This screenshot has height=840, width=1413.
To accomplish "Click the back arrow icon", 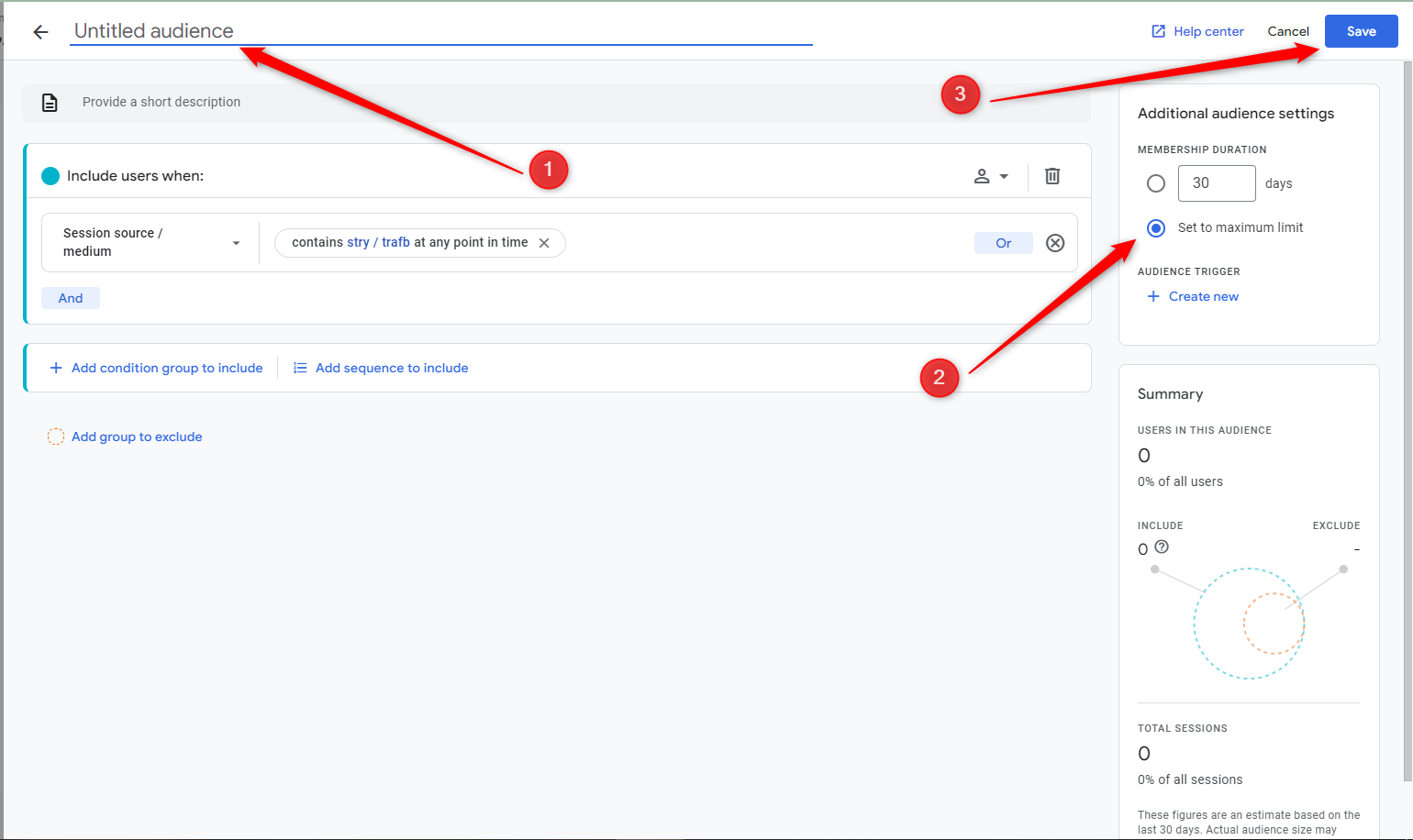I will click(x=40, y=32).
